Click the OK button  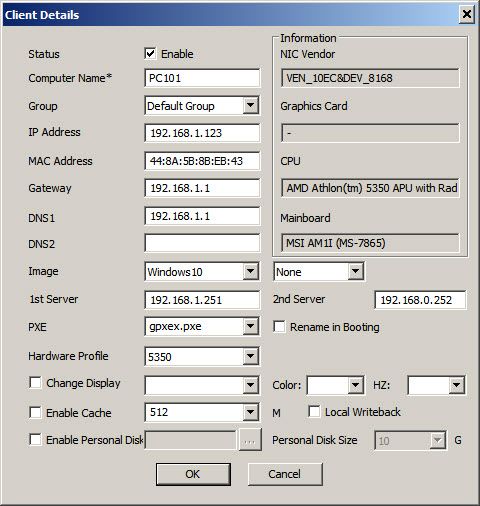pos(193,474)
